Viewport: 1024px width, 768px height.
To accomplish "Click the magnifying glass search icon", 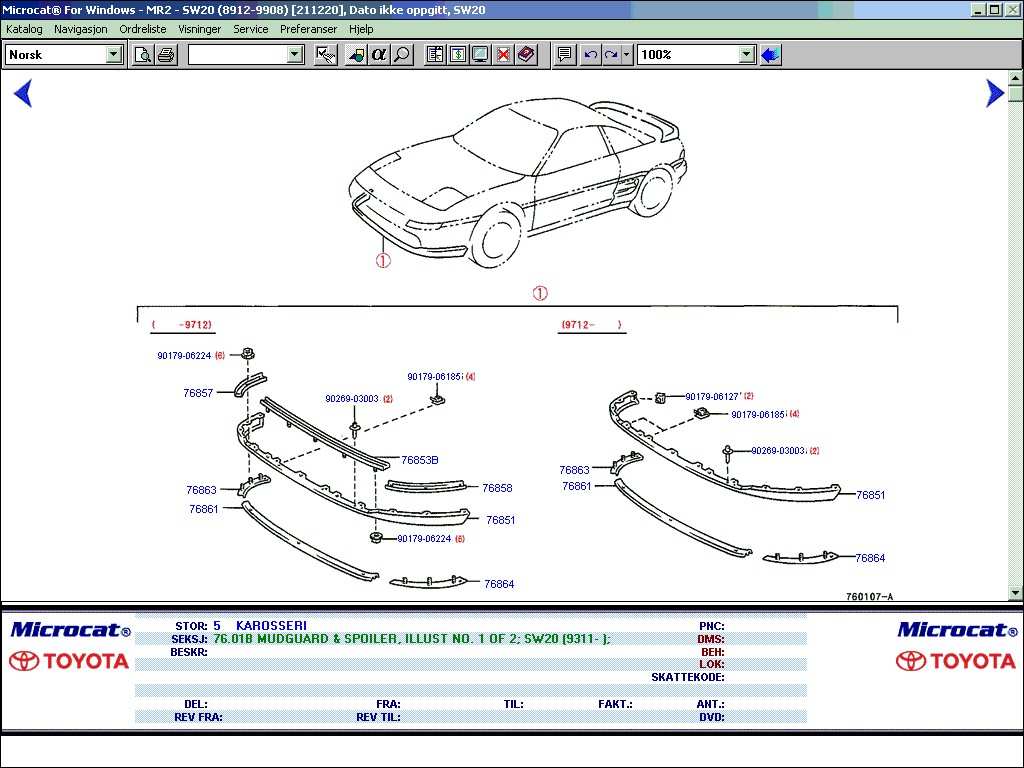I will pyautogui.click(x=402, y=54).
